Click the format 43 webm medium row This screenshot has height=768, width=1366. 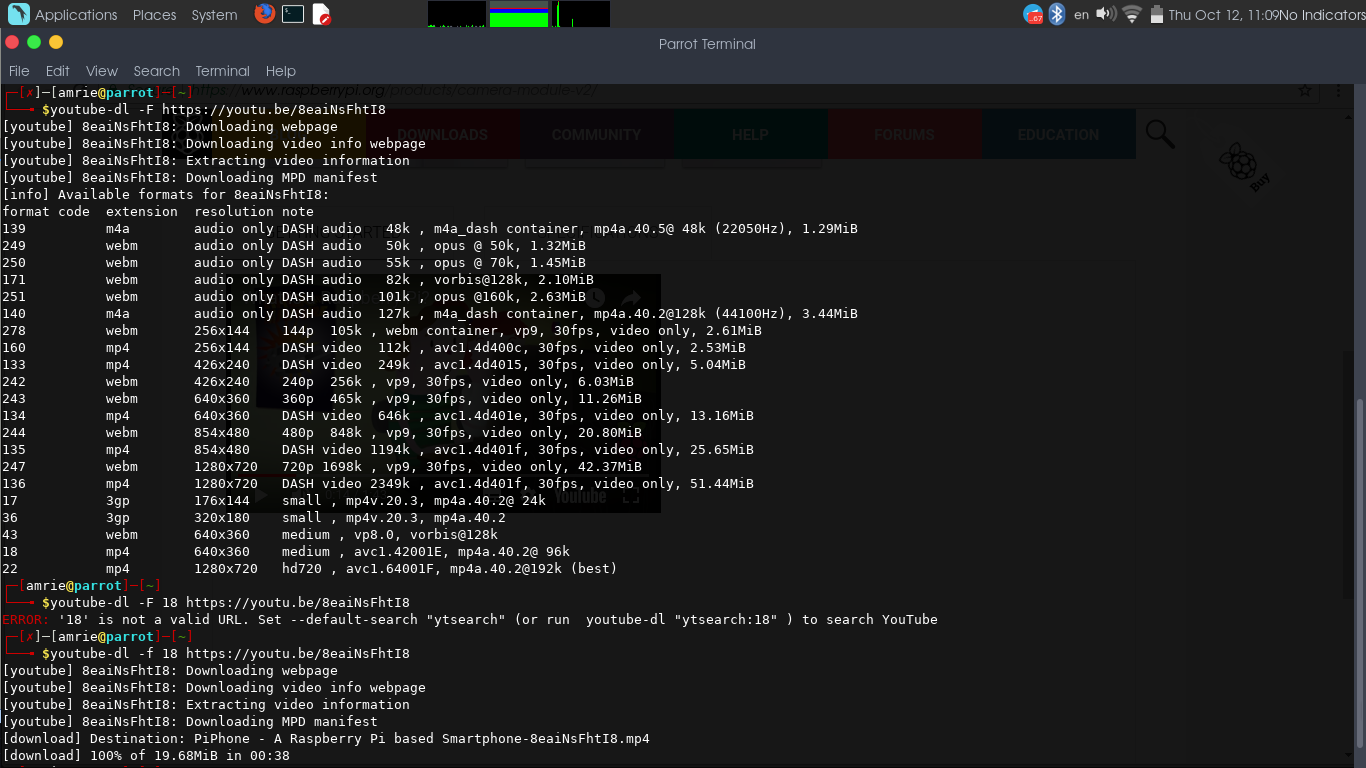tap(250, 535)
